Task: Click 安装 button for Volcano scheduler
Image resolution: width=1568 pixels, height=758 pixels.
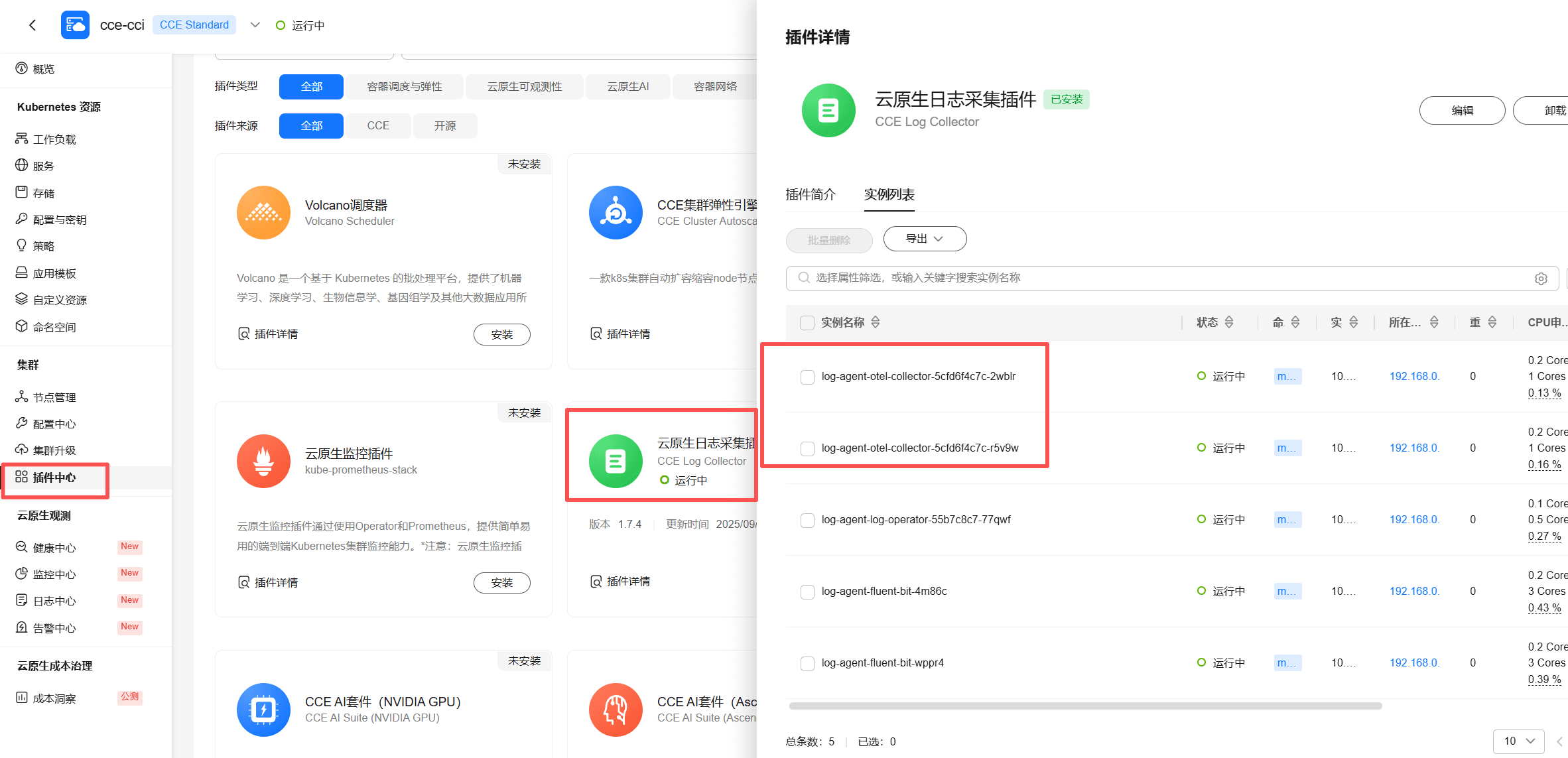Action: (x=501, y=335)
